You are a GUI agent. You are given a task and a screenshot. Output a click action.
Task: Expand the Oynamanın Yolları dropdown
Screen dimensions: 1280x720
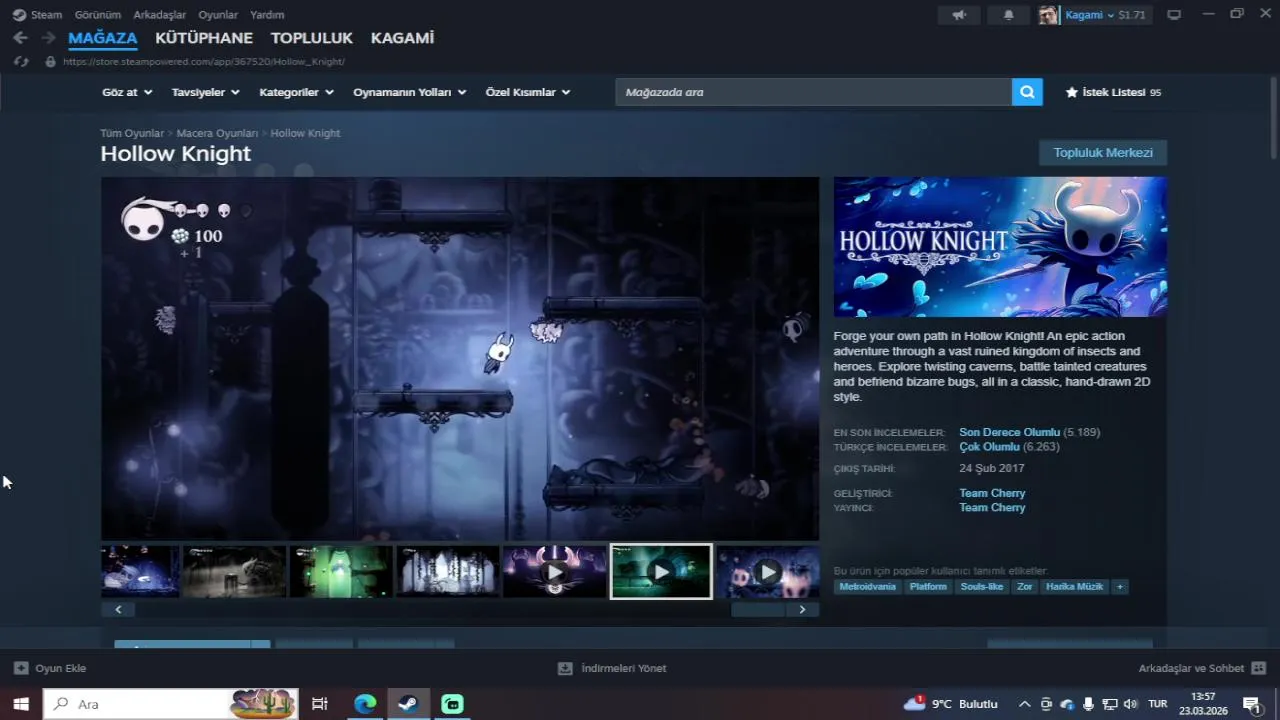click(x=410, y=92)
